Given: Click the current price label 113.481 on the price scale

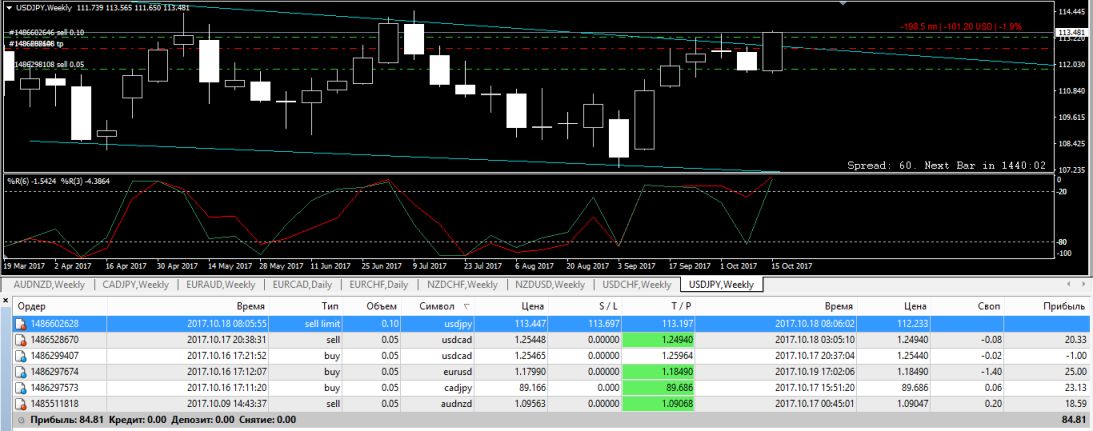Looking at the screenshot, I should (1073, 33).
